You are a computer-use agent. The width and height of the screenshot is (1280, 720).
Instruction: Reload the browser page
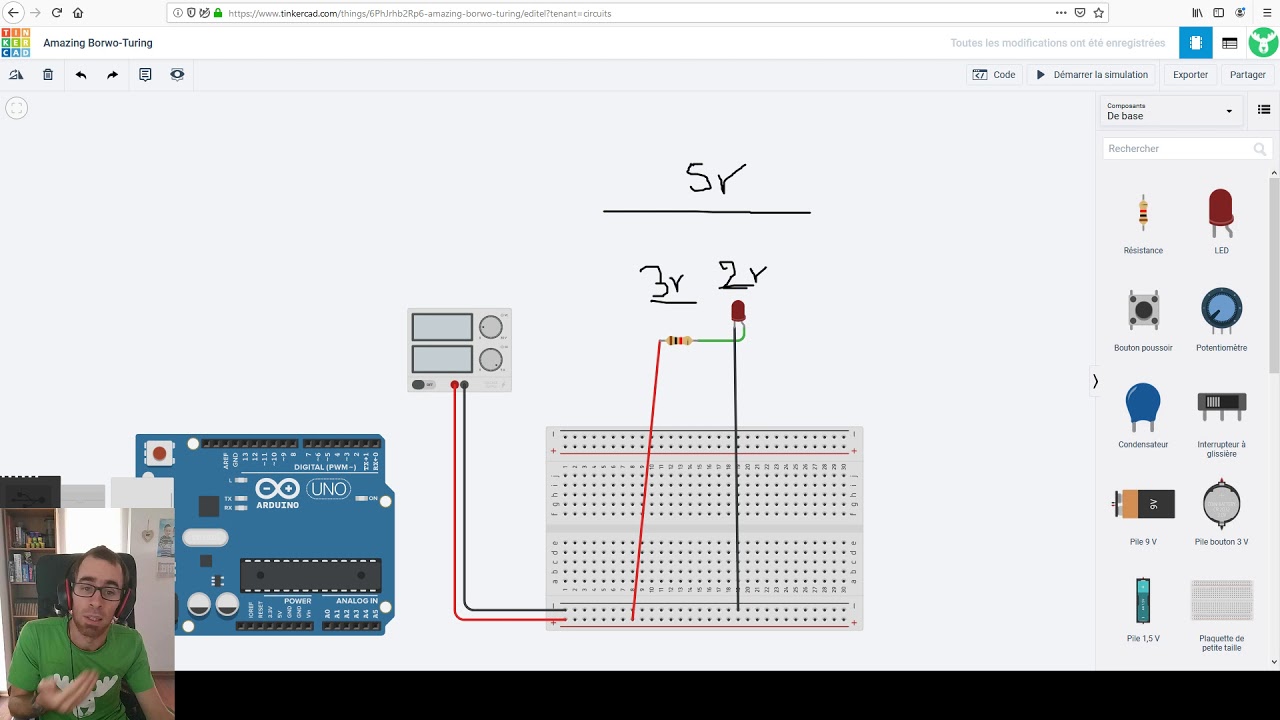pos(56,13)
